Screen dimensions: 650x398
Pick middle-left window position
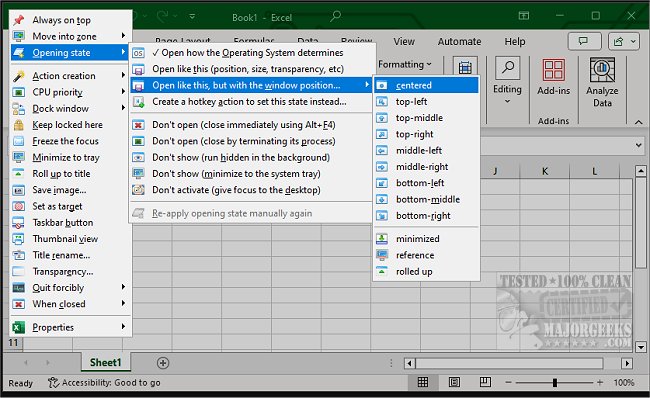[426, 150]
